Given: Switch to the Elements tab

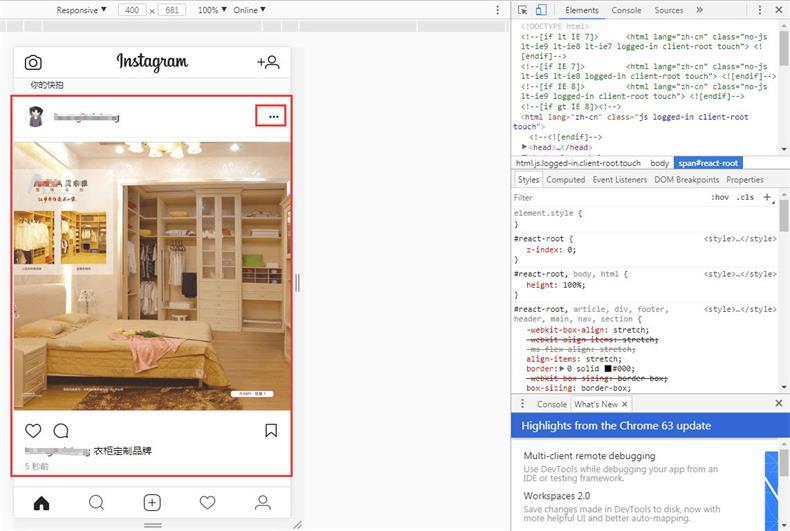Looking at the screenshot, I should (x=582, y=10).
